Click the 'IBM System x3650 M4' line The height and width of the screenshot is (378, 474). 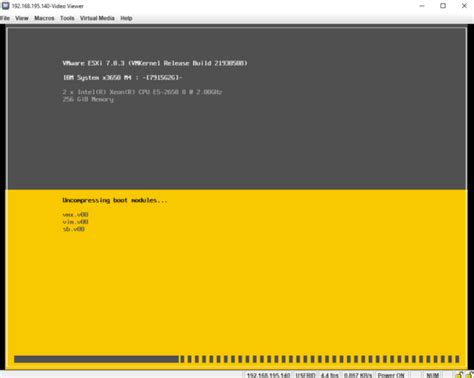point(123,78)
